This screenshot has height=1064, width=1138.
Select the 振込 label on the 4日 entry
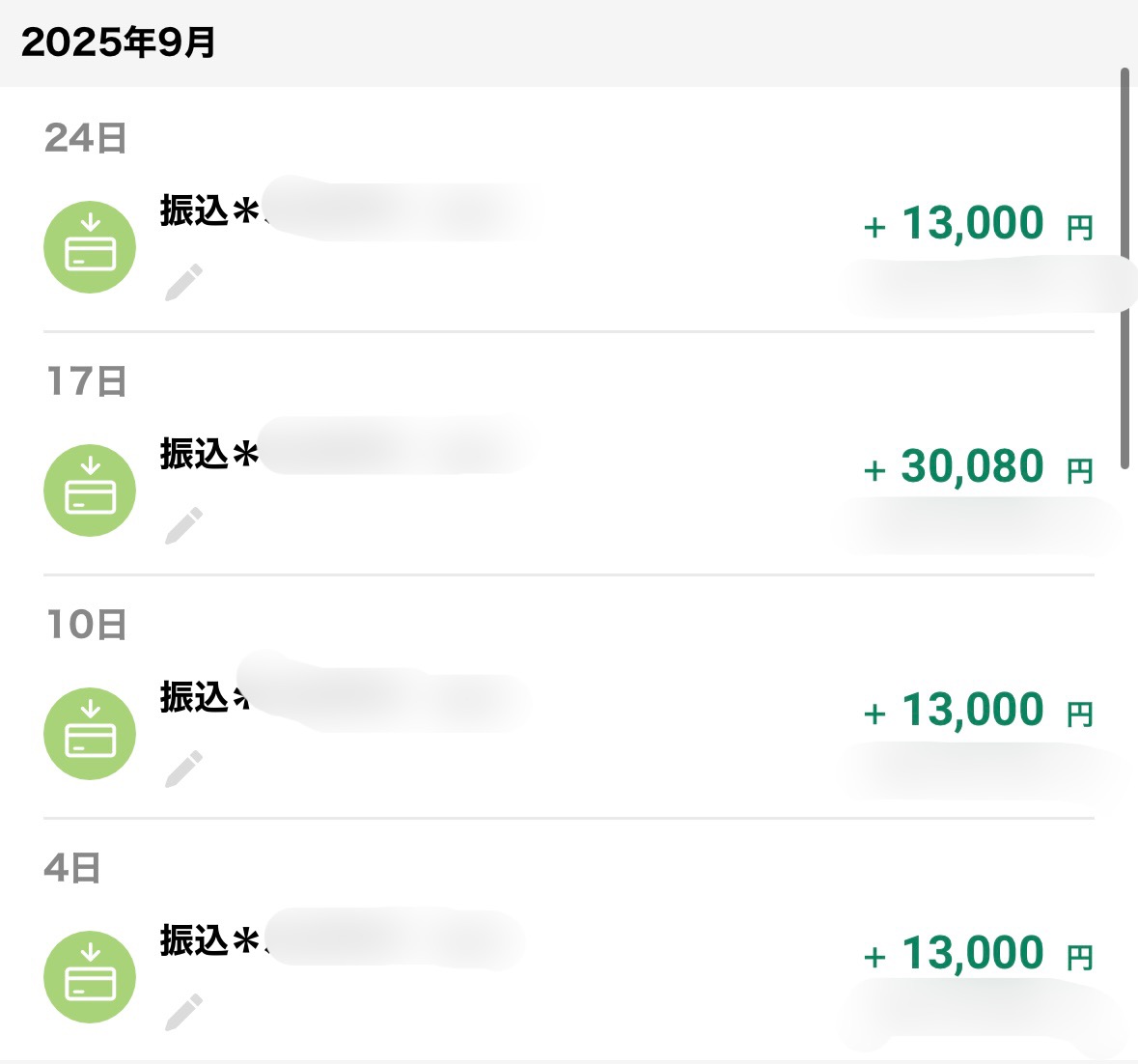pos(194,940)
